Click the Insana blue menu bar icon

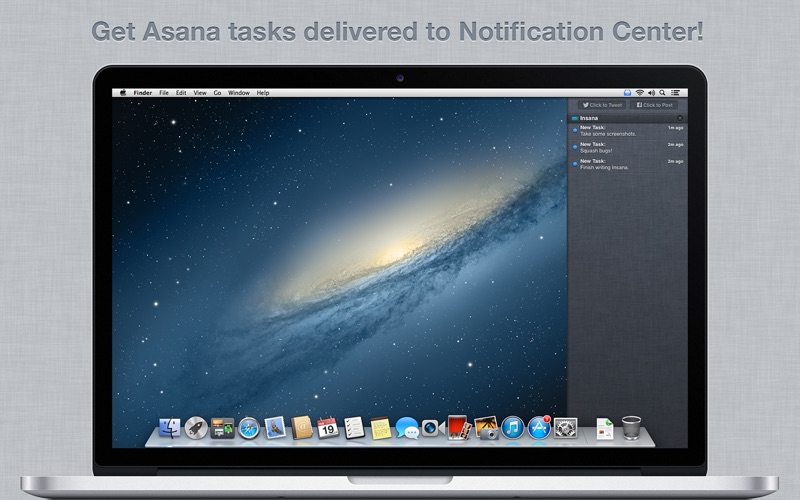click(628, 93)
